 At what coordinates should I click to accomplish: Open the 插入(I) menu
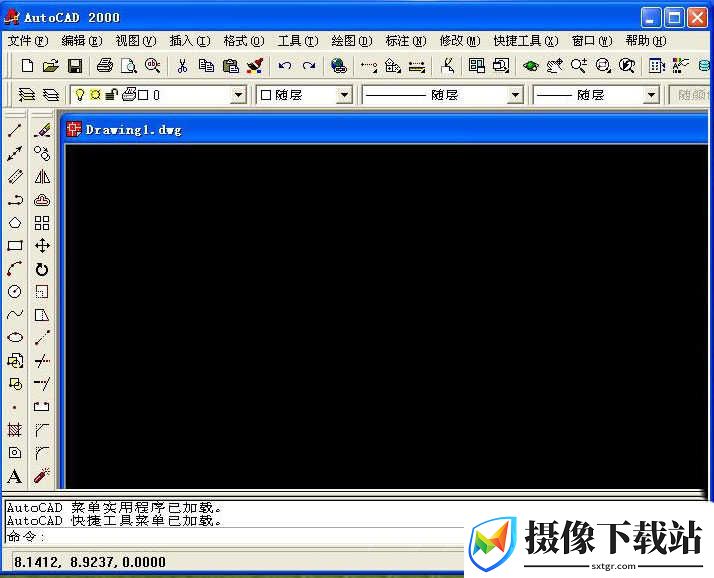[190, 41]
